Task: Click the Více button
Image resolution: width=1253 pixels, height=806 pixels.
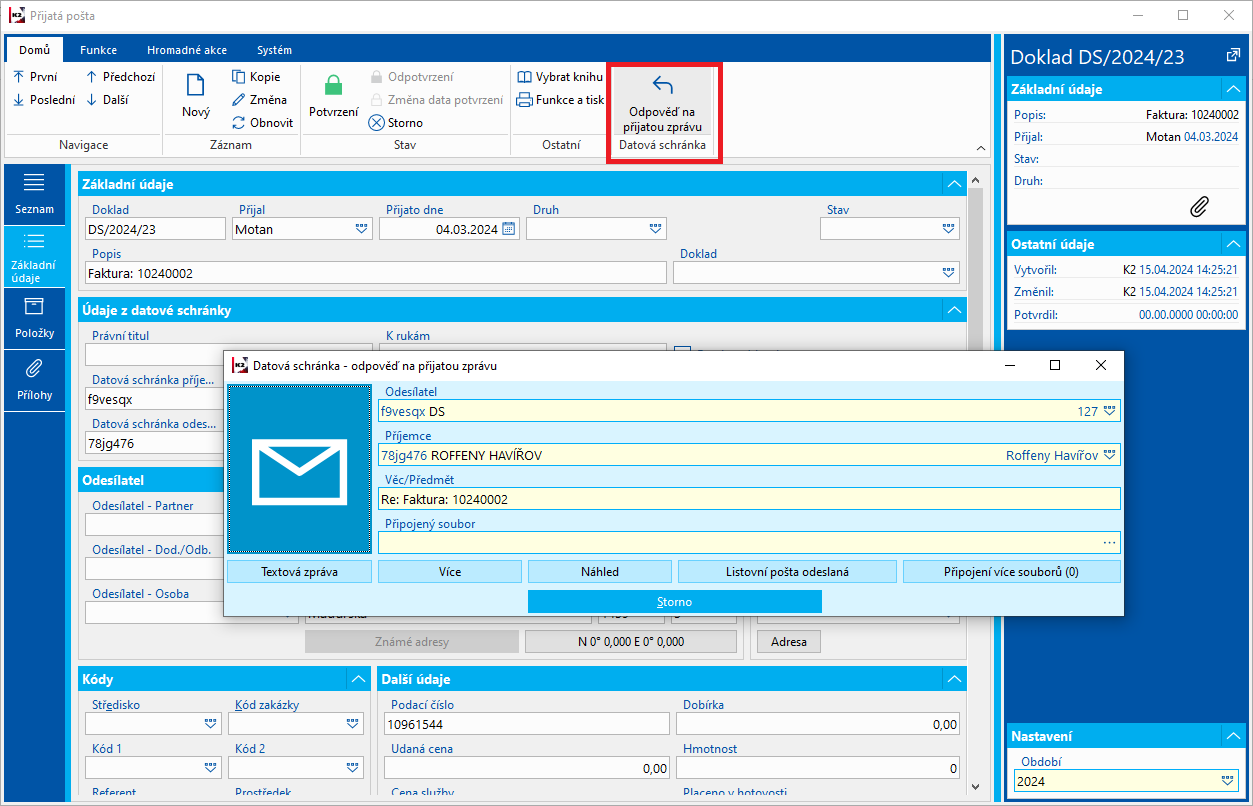Action: [x=450, y=572]
